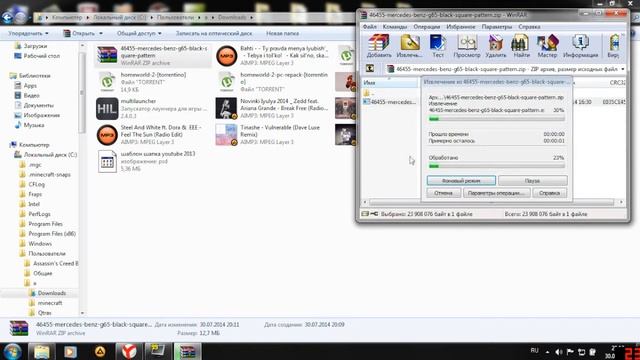
Task: Open the WinRAR Операции menu
Action: [x=427, y=27]
